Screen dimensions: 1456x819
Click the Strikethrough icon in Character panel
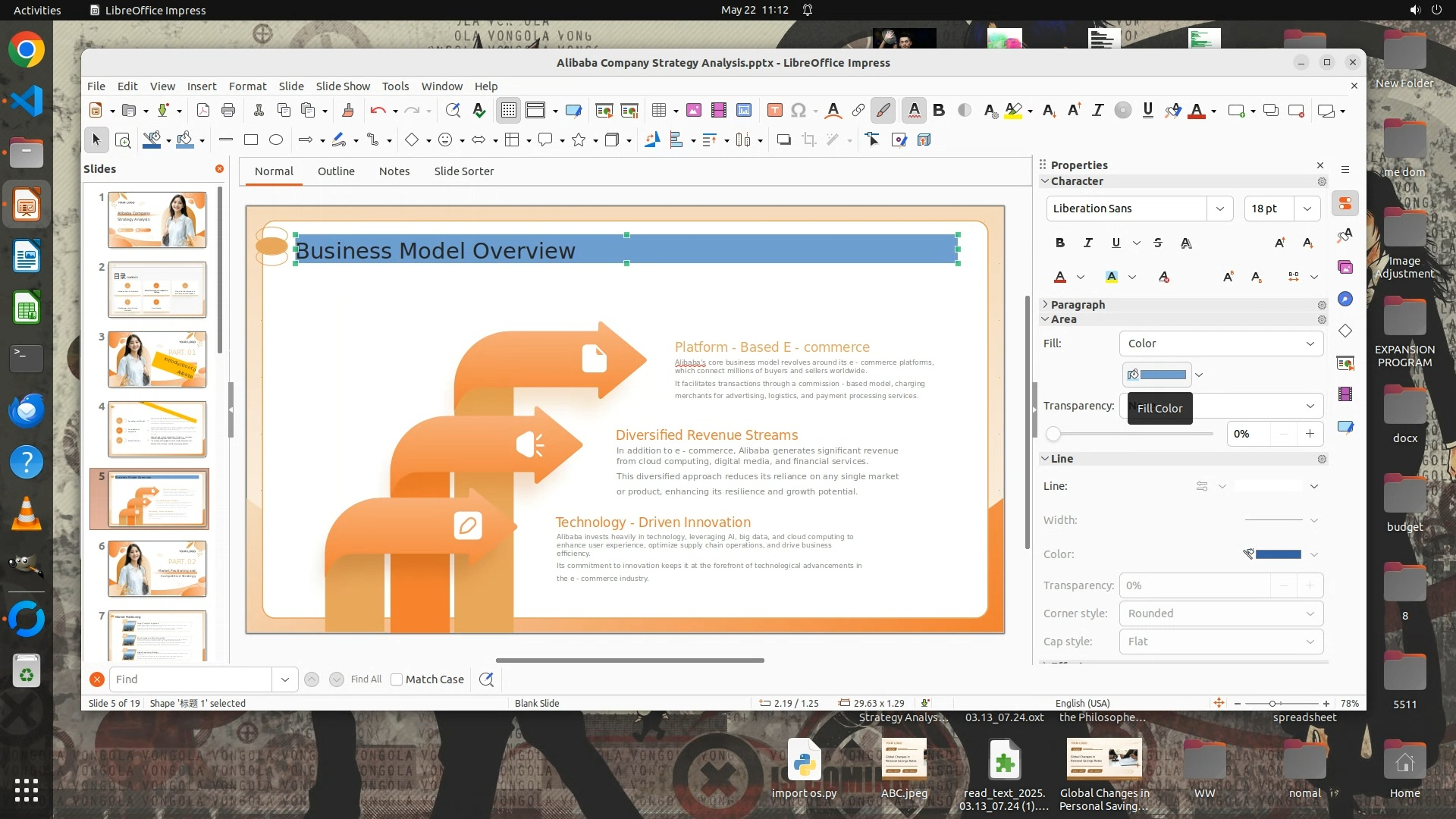click(1157, 243)
